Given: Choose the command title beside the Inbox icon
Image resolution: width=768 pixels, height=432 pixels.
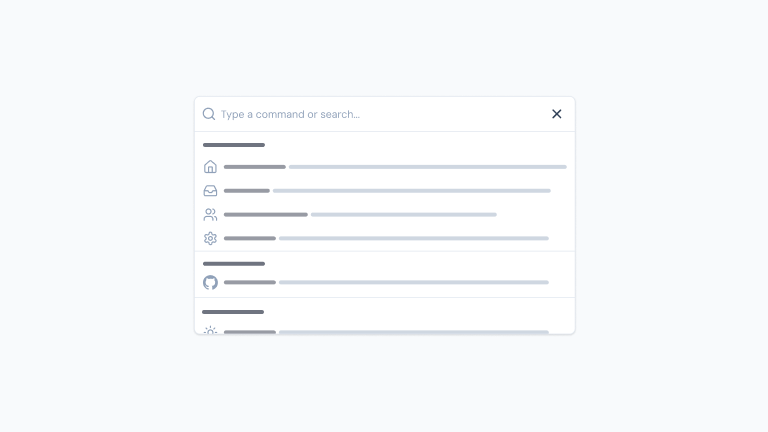Looking at the screenshot, I should click(x=247, y=191).
